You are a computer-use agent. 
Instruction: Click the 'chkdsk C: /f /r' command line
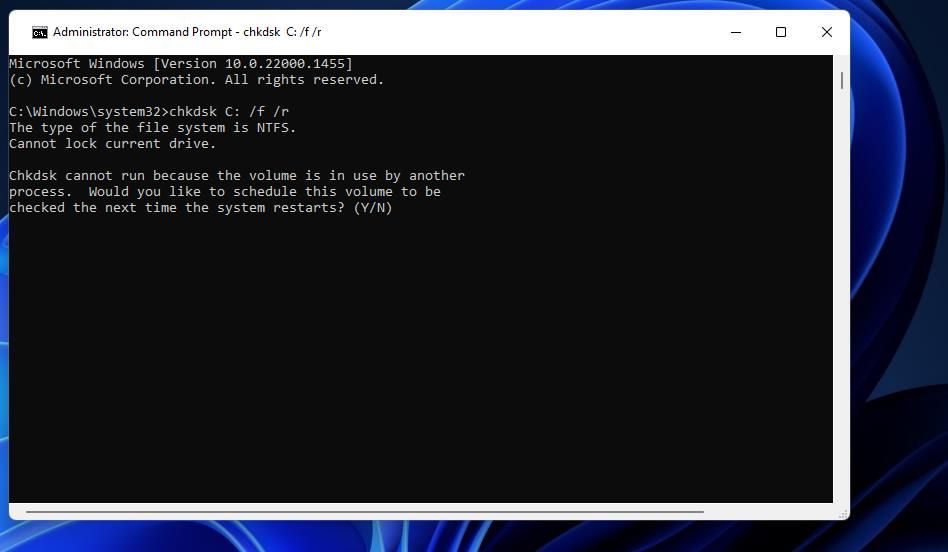point(149,112)
